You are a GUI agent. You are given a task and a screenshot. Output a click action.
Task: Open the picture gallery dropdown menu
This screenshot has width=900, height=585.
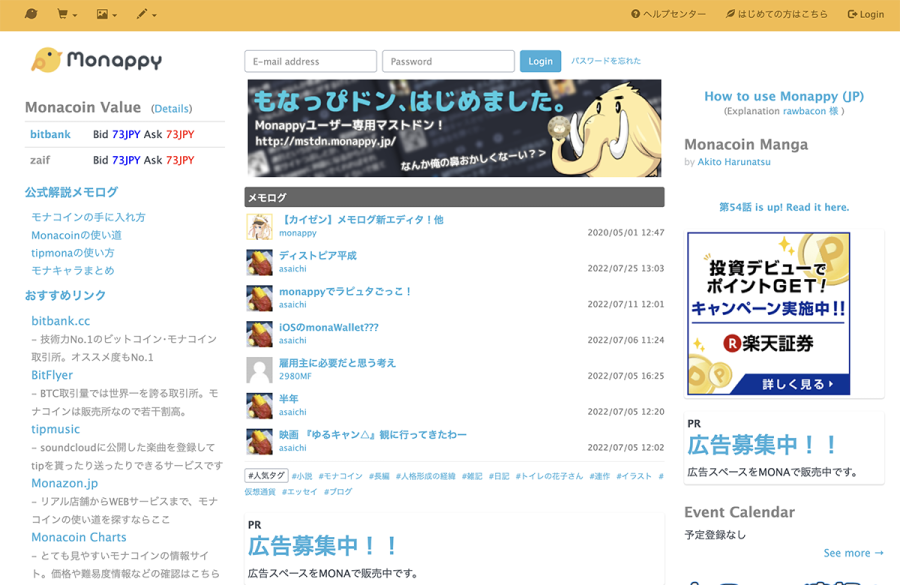click(x=106, y=14)
